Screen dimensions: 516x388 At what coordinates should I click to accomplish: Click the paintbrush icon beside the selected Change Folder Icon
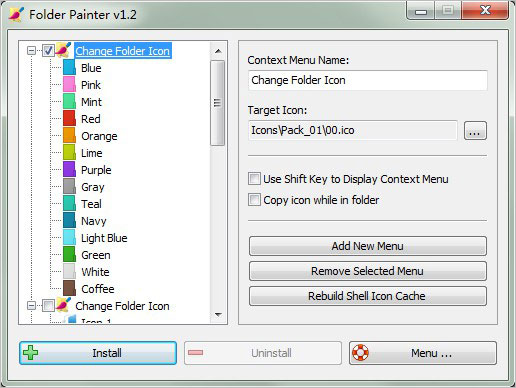coord(63,50)
